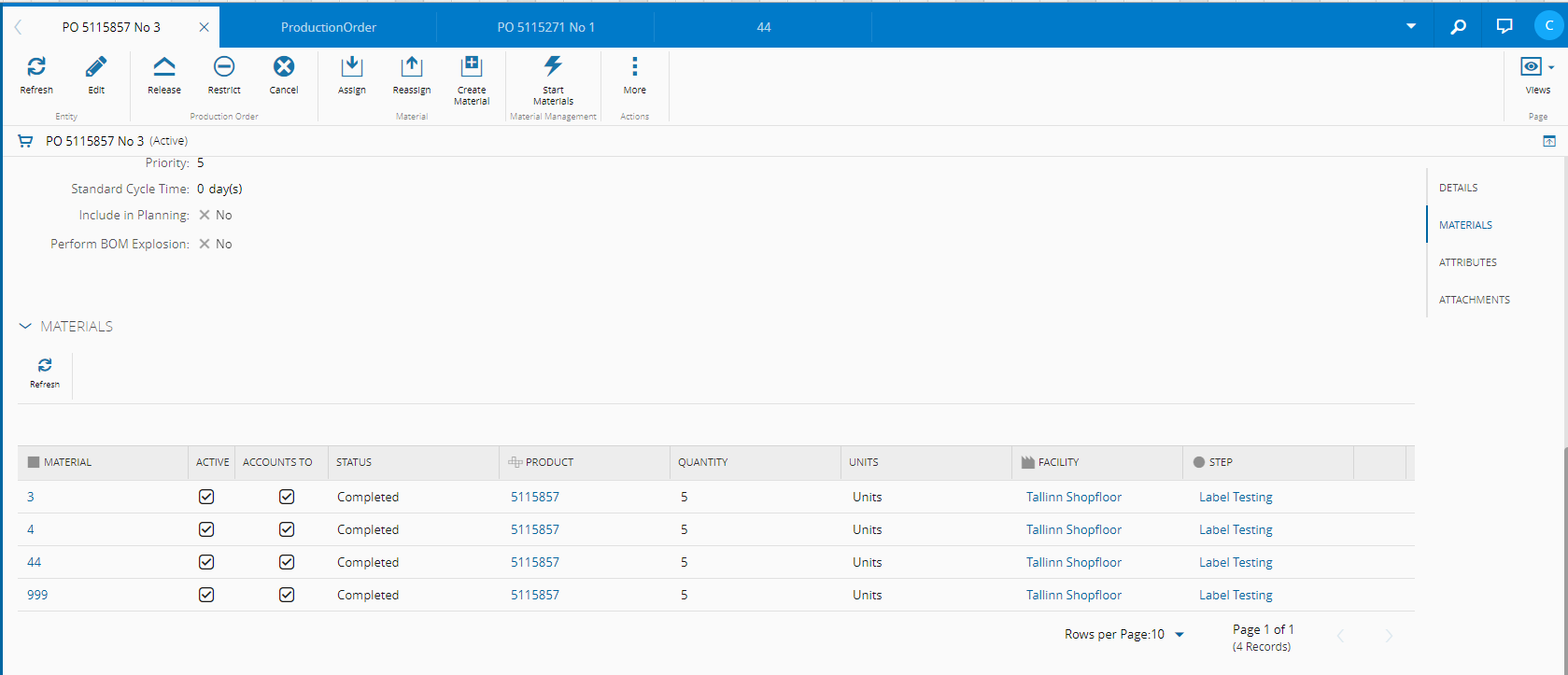The width and height of the screenshot is (1568, 675).
Task: Click the Release production order icon
Action: point(164,67)
